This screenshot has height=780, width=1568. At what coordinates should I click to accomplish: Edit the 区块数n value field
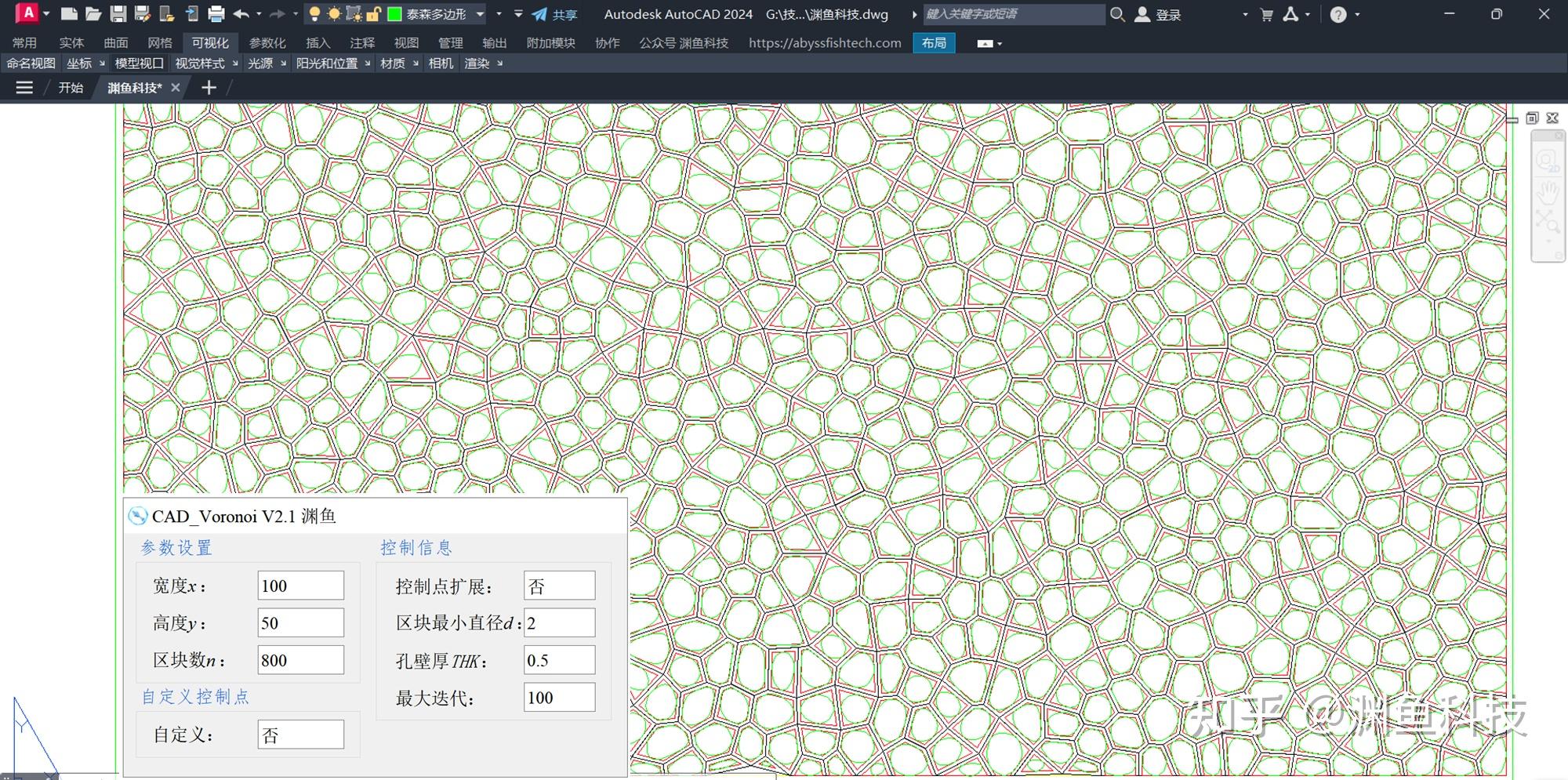point(300,659)
